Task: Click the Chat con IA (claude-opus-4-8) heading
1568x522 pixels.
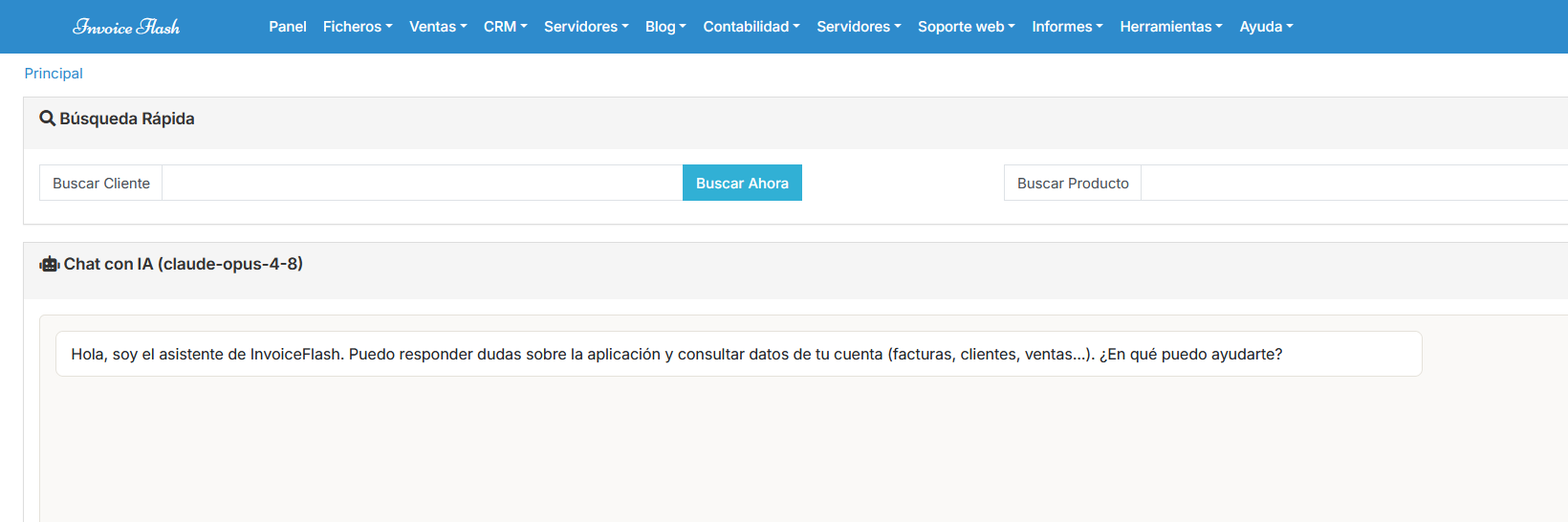Action: click(184, 264)
